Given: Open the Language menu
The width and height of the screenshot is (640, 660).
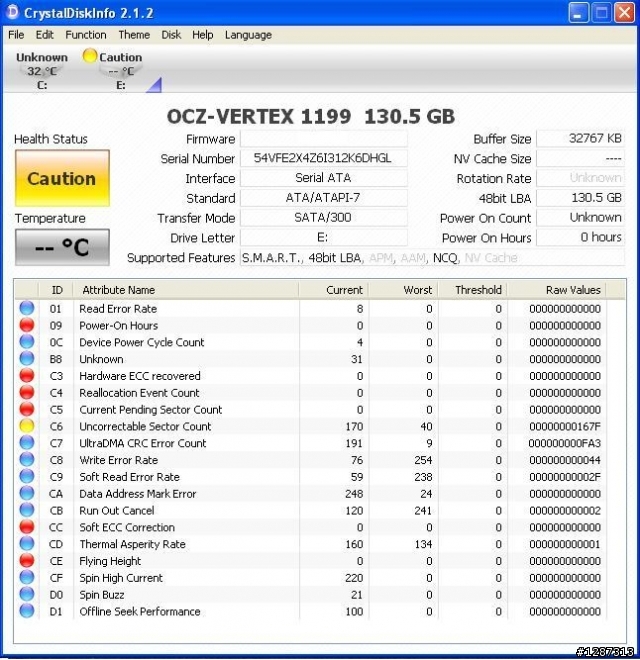Looking at the screenshot, I should (248, 35).
